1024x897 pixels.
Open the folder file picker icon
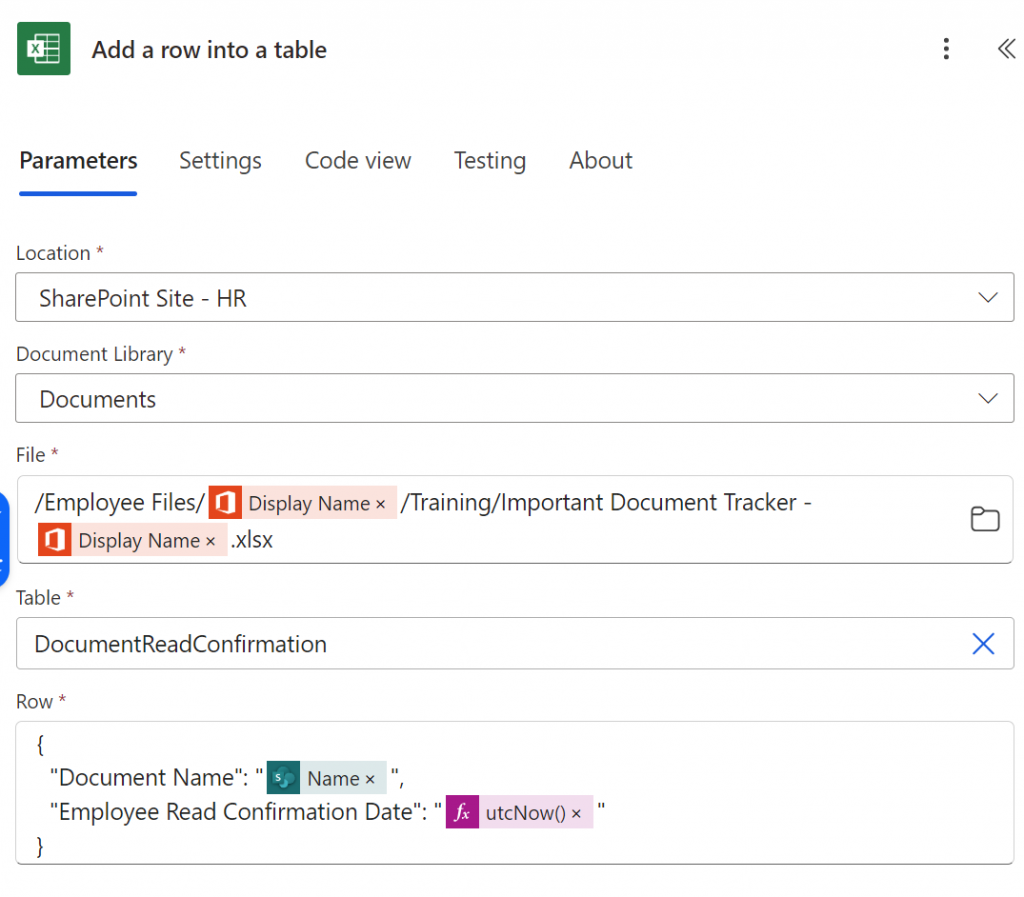(985, 519)
